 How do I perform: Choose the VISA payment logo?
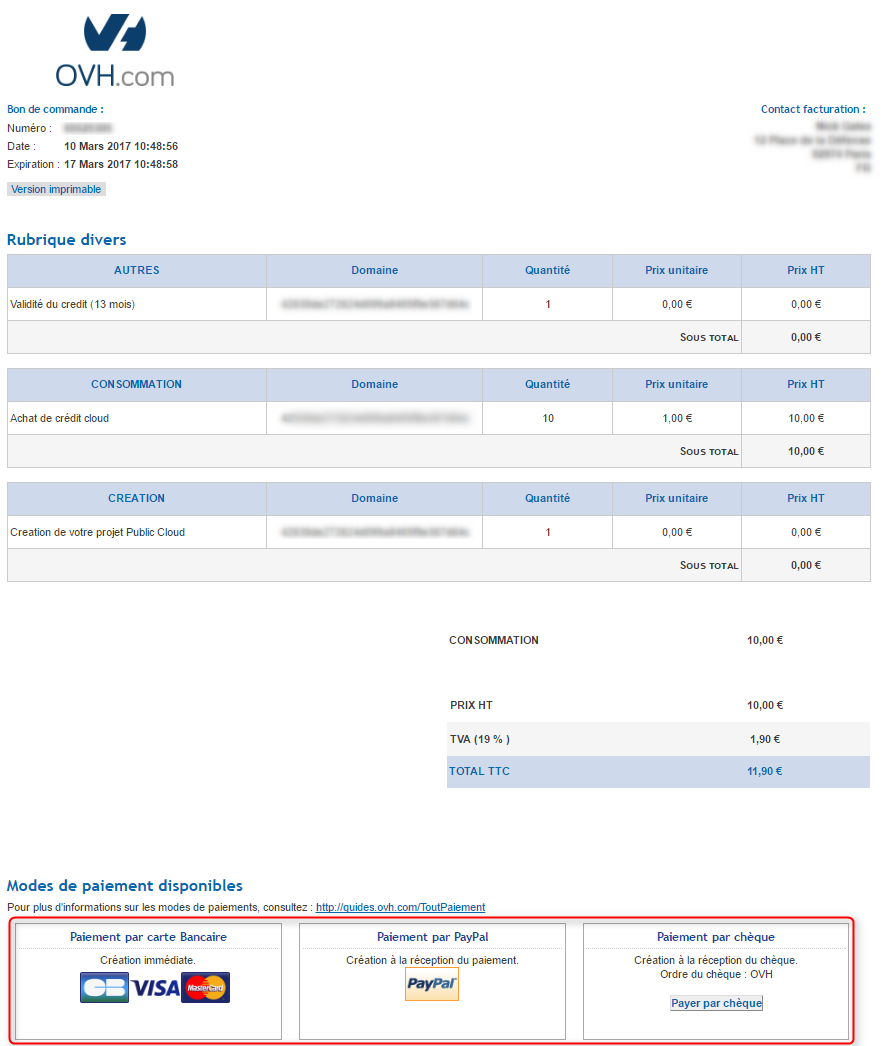pos(155,988)
